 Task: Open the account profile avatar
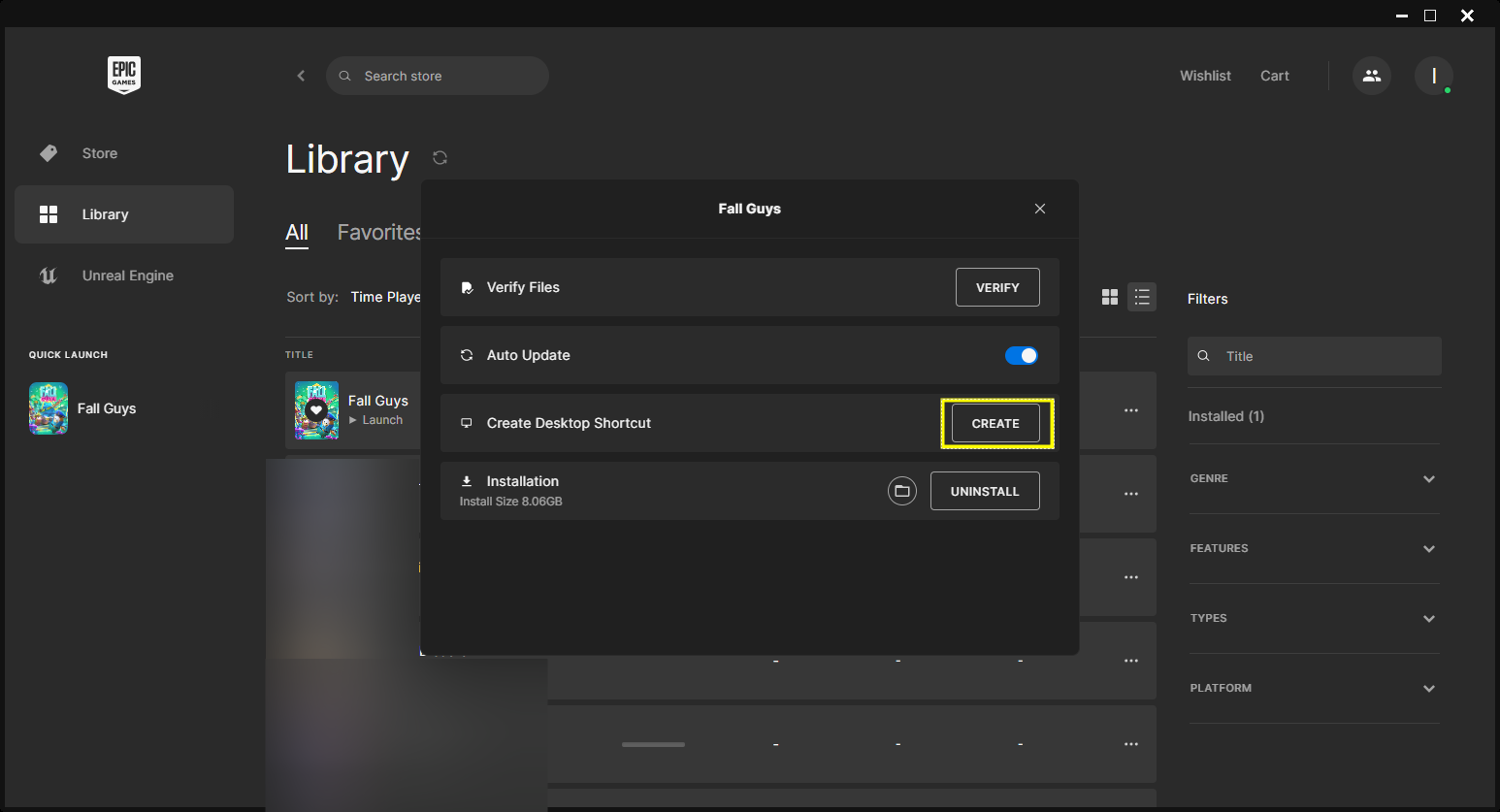click(1434, 76)
